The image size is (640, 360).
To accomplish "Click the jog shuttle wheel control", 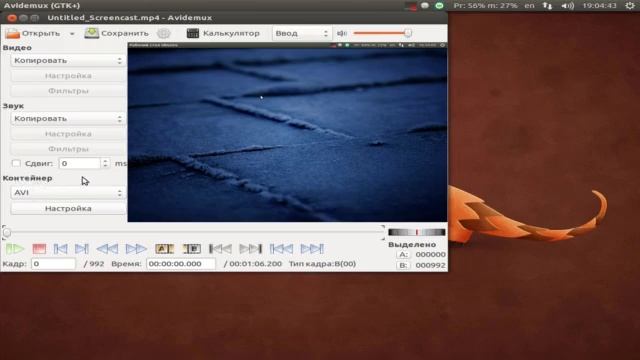I will [417, 232].
